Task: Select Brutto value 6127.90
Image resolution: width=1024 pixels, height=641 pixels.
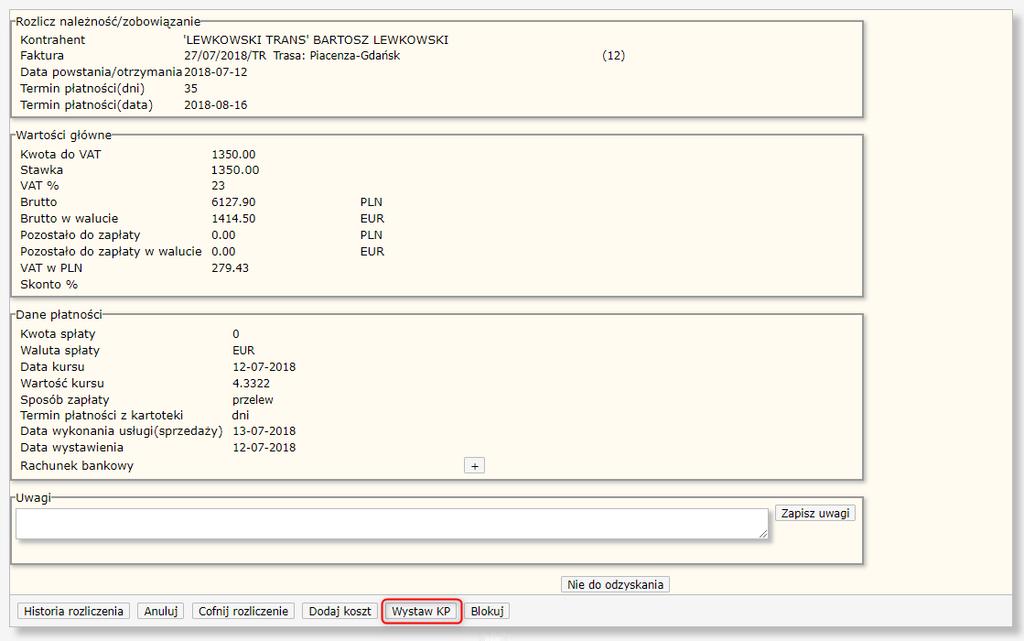Action: pos(233,202)
